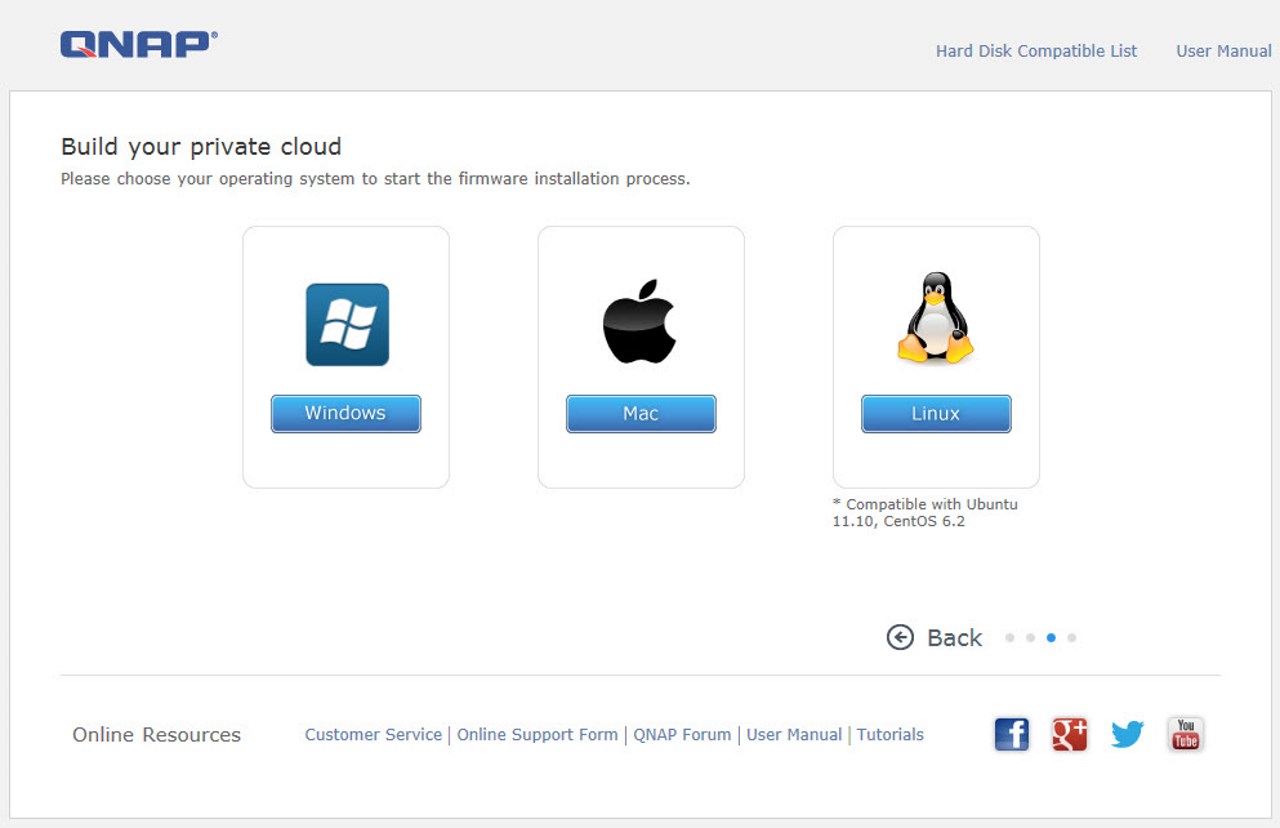The width and height of the screenshot is (1280, 828).
Task: Visit the QNAP Forum link
Action: pos(682,735)
